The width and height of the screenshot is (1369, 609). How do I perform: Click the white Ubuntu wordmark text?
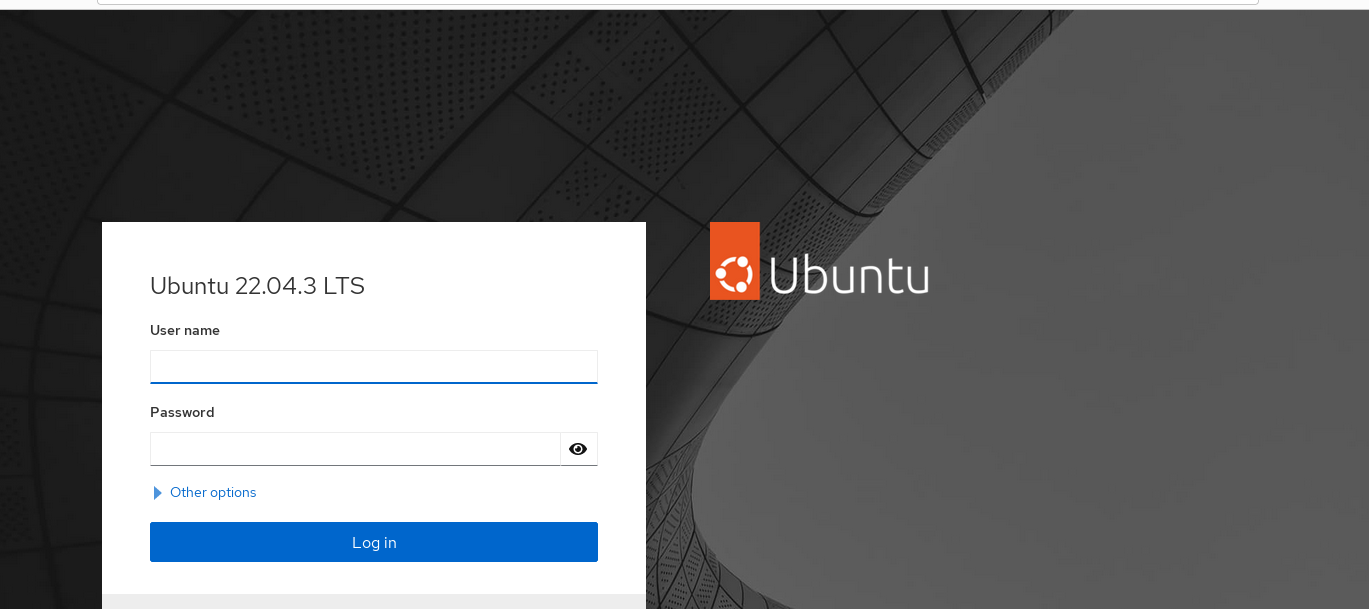click(849, 275)
